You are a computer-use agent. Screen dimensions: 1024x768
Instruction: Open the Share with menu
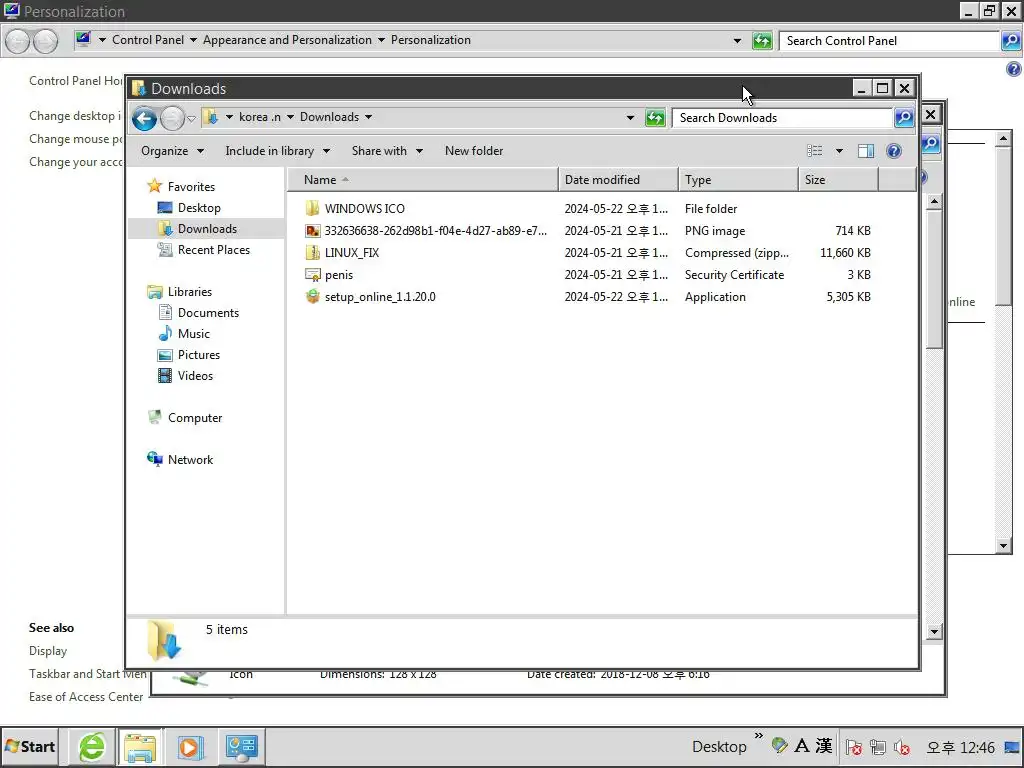(387, 151)
